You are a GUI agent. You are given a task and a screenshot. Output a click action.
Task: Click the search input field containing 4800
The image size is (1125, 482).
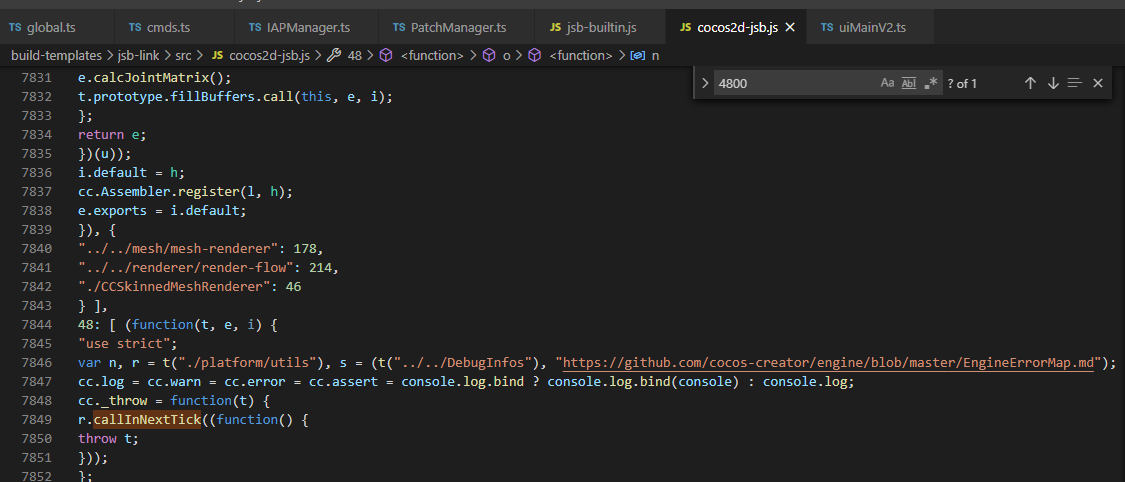tap(790, 84)
